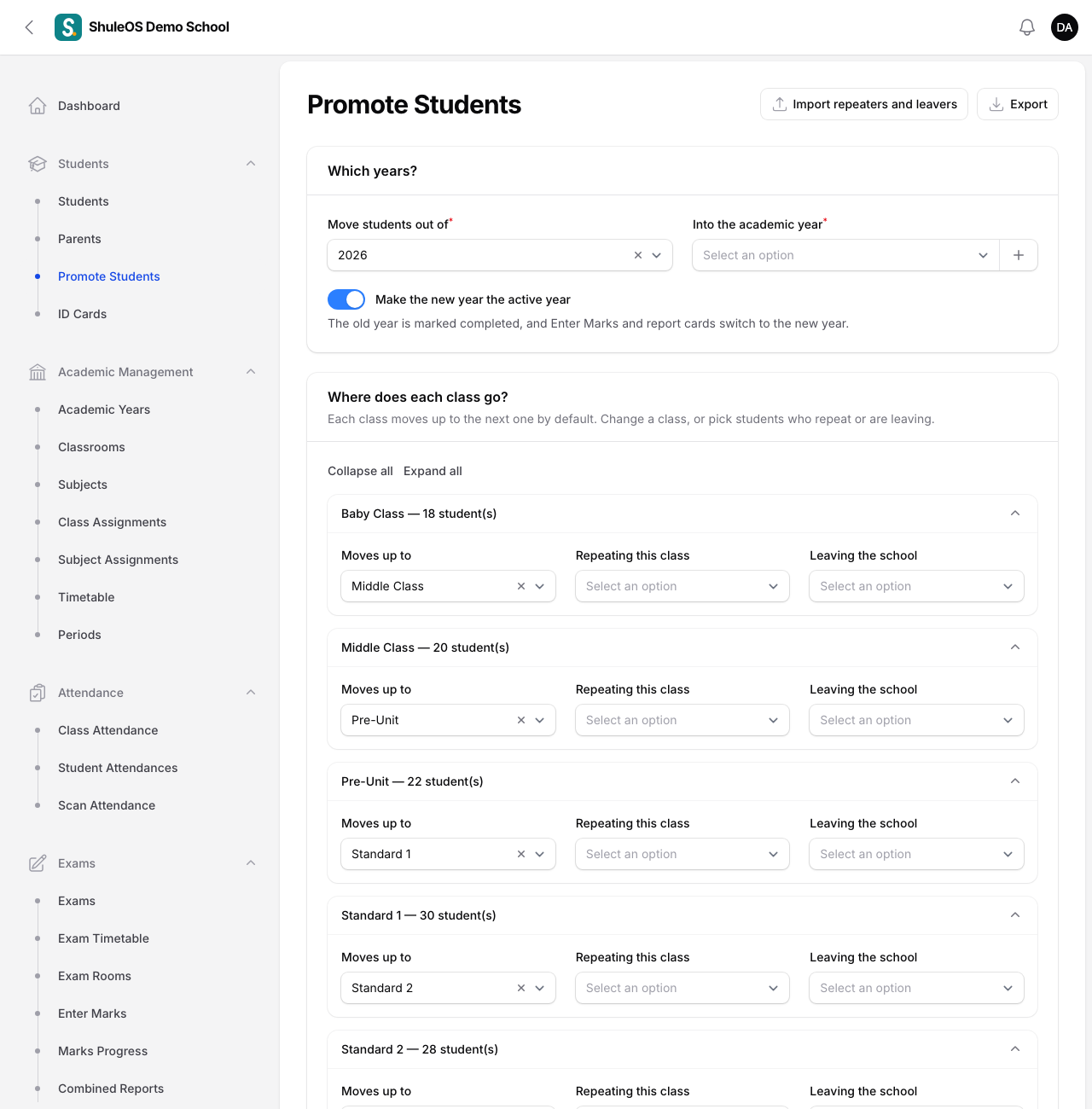Open Leaving the school dropdown for Middle Class
The image size is (1092, 1109).
pos(916,720)
